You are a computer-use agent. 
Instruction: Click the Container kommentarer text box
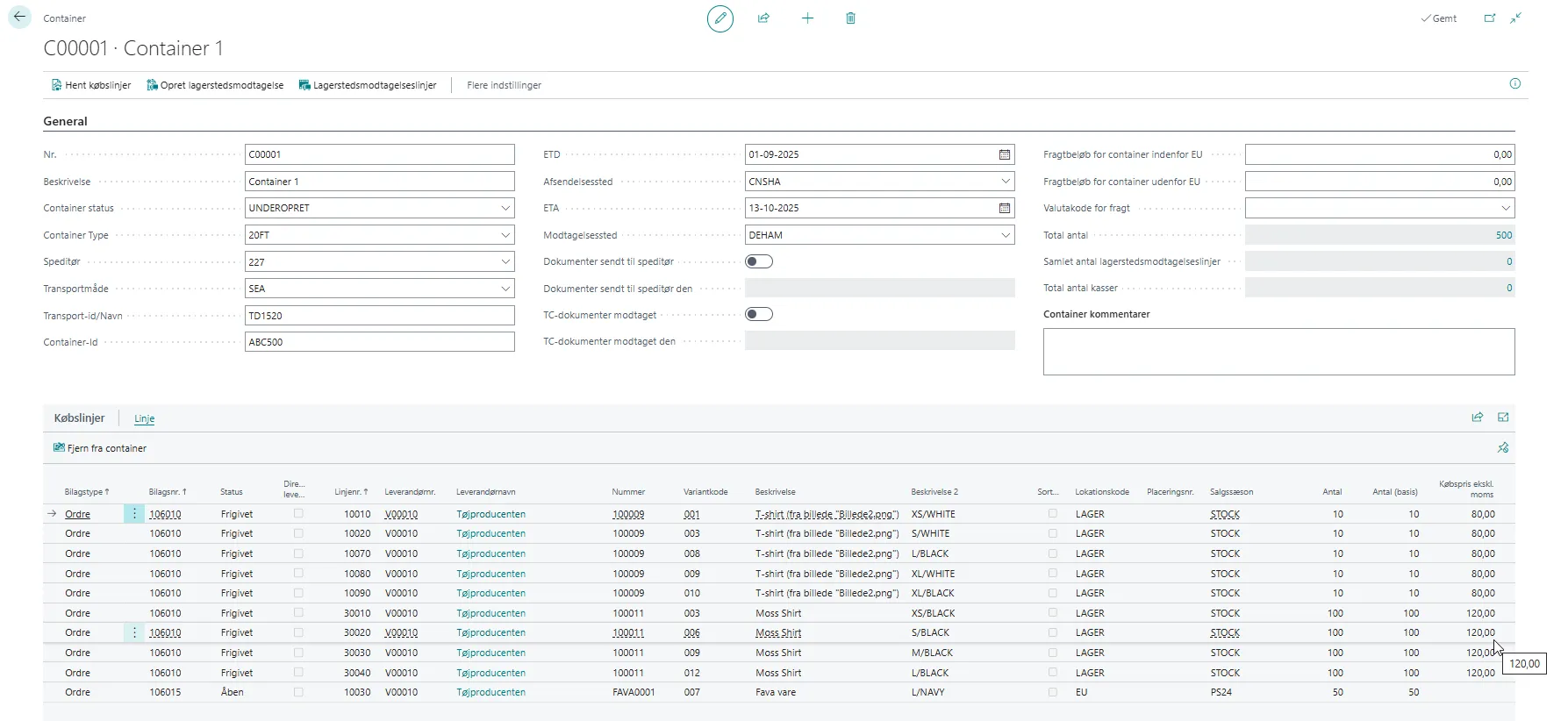[x=1278, y=352]
